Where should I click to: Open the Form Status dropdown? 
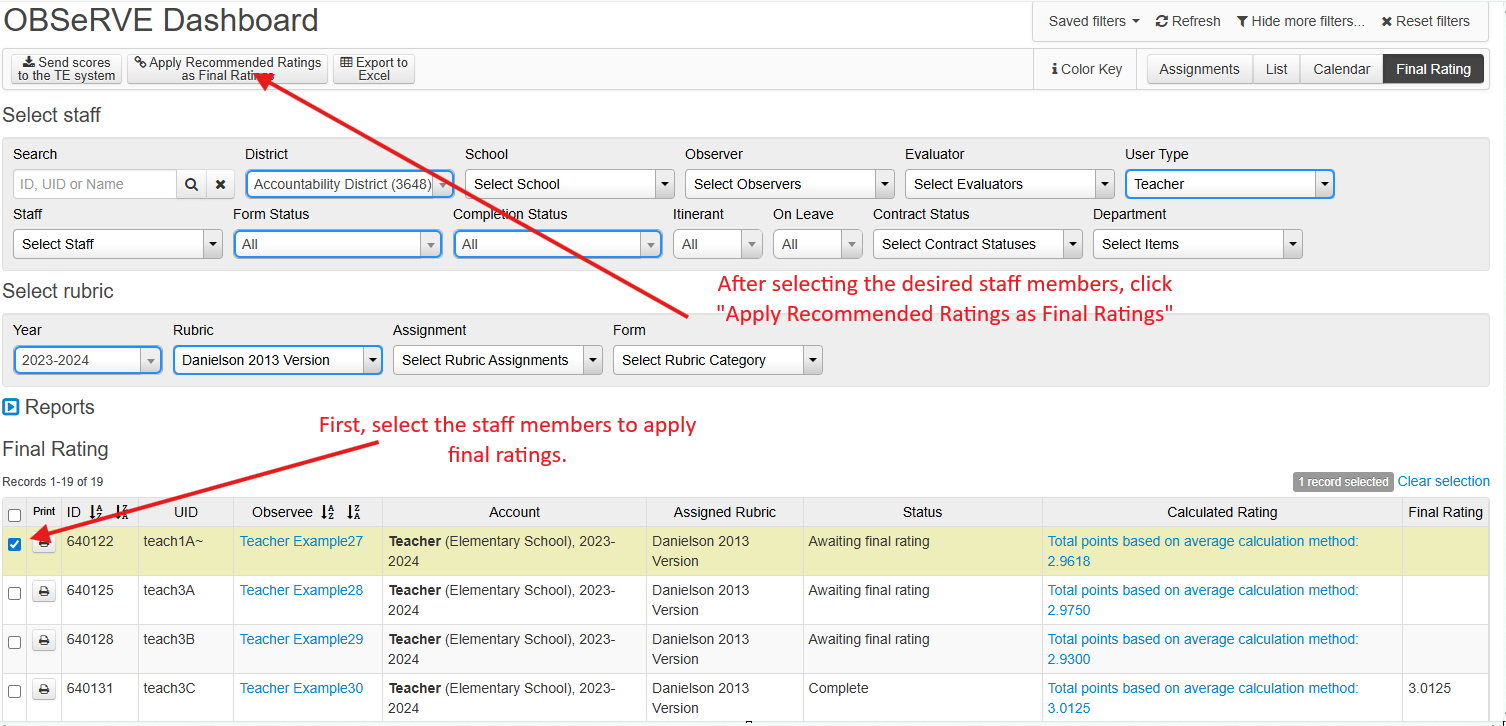[337, 244]
